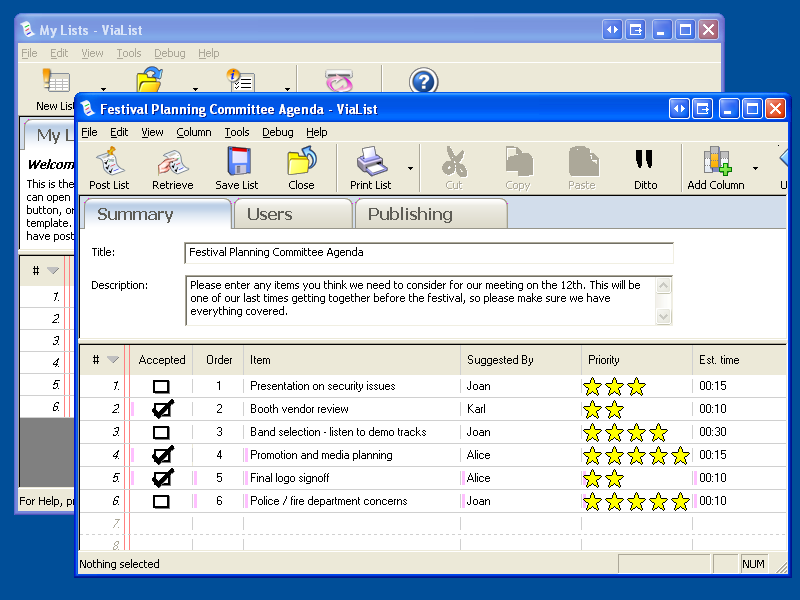
Task: Click the Copy toolbar icon
Action: (x=518, y=162)
